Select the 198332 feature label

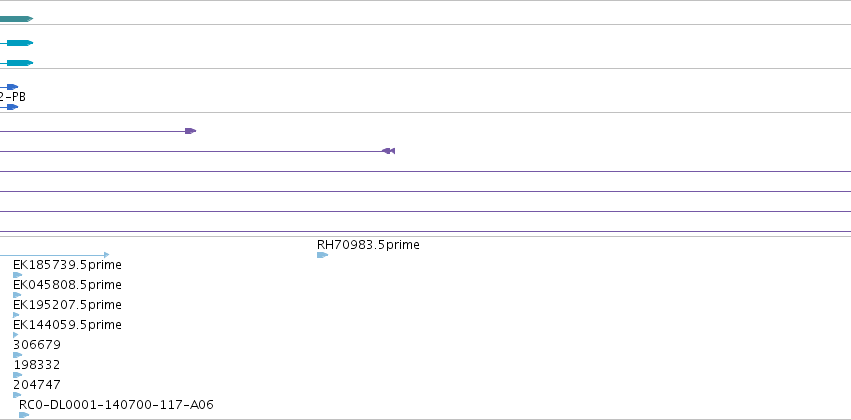coord(37,365)
